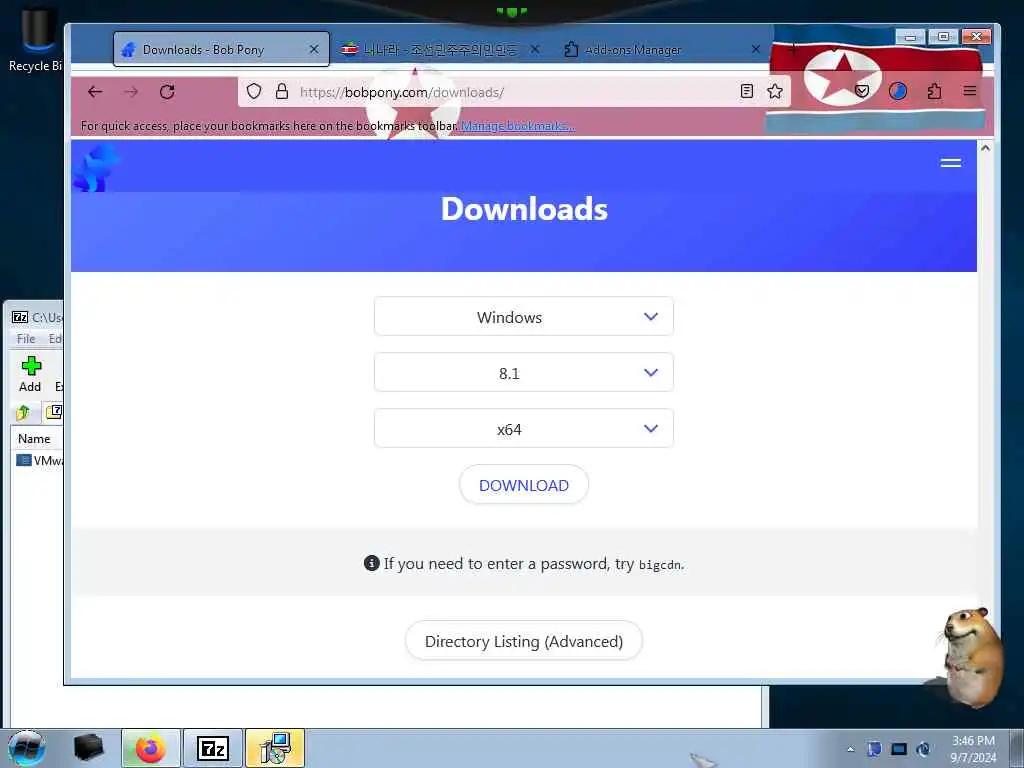
Task: Click the padlock site security icon
Action: point(282,91)
